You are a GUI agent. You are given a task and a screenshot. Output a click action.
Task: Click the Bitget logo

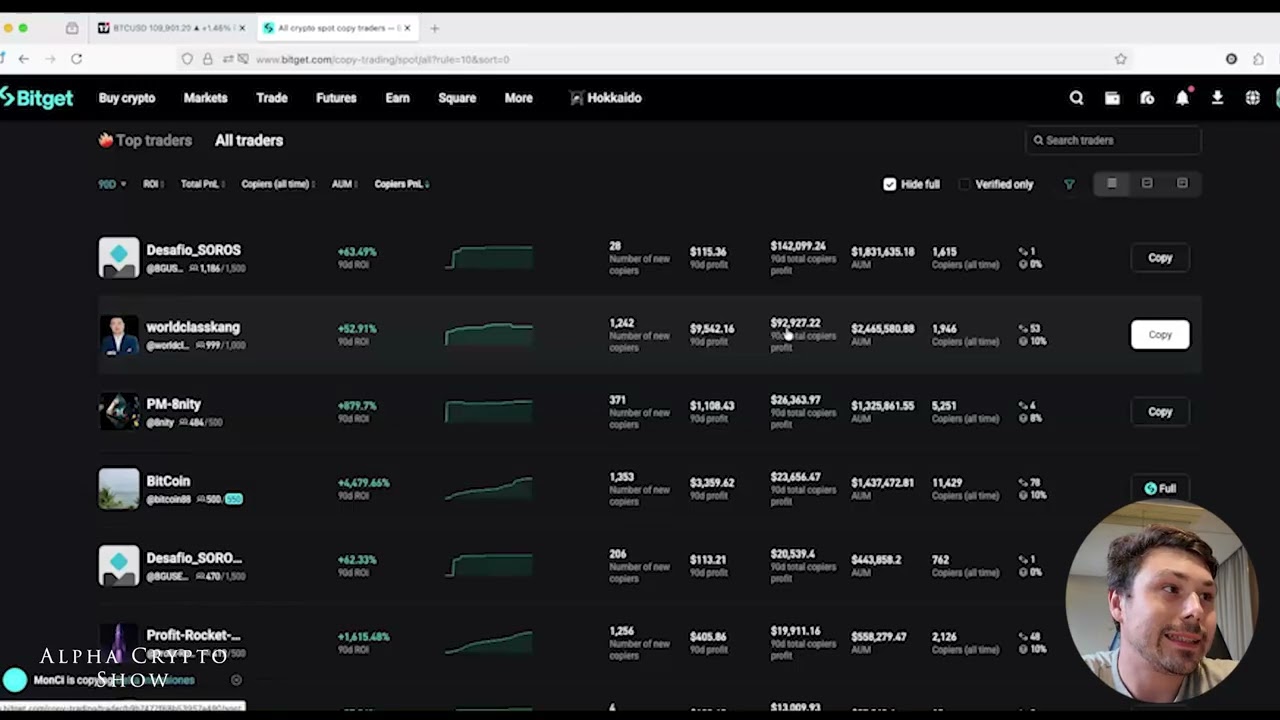click(37, 98)
